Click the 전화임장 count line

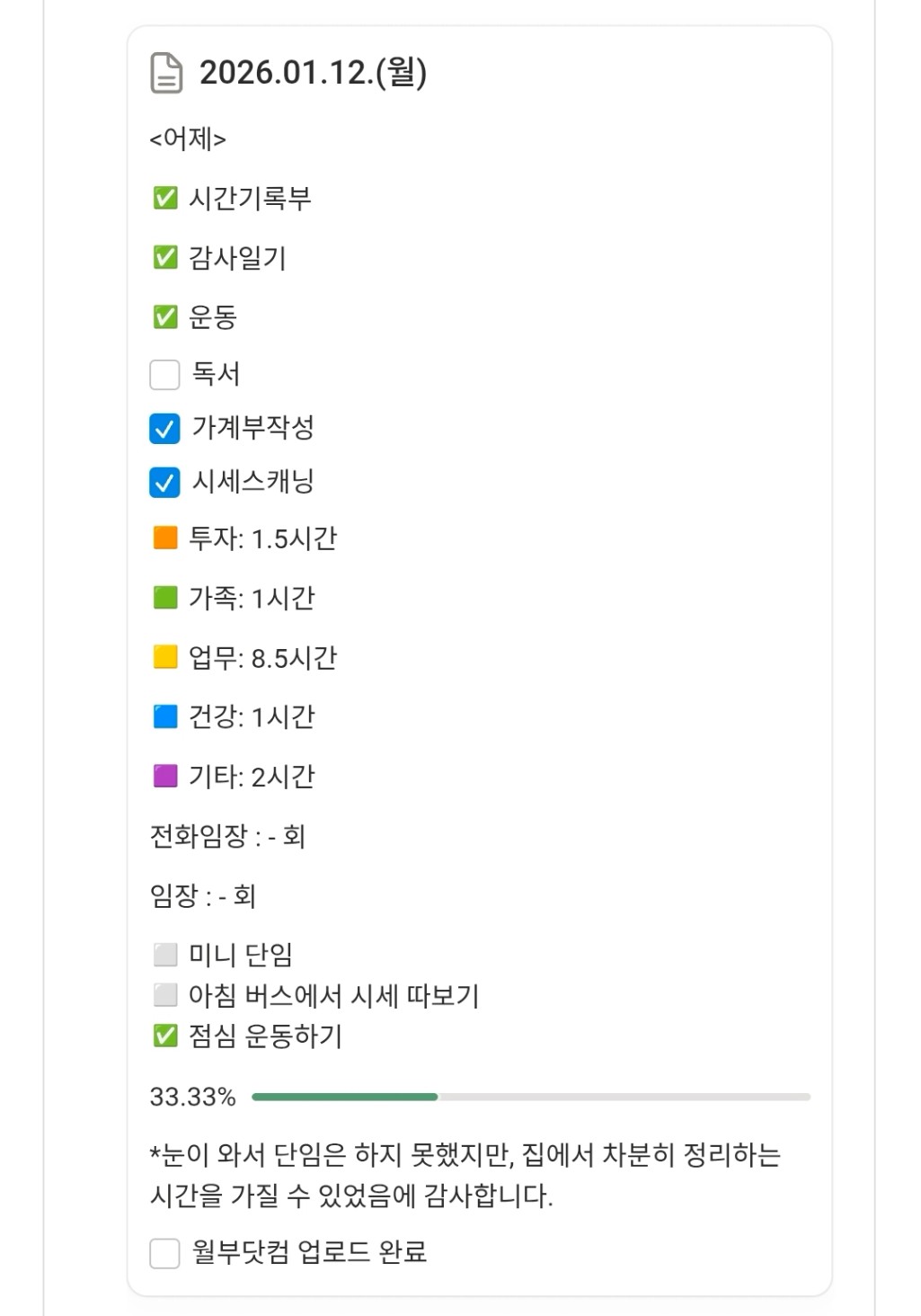coord(227,837)
